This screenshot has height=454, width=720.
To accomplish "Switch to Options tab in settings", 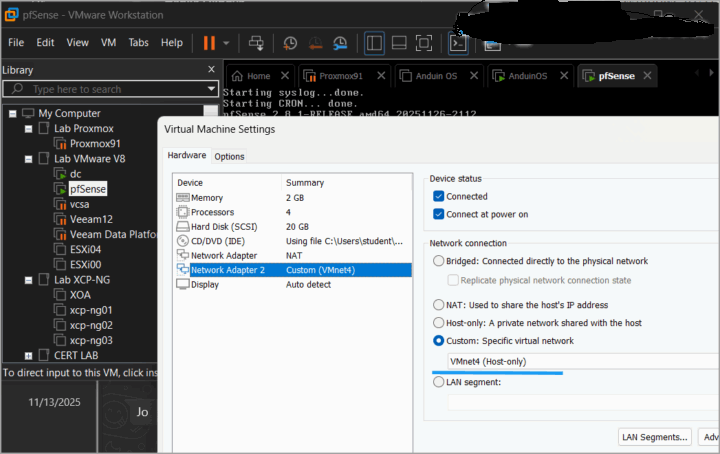I will click(229, 157).
